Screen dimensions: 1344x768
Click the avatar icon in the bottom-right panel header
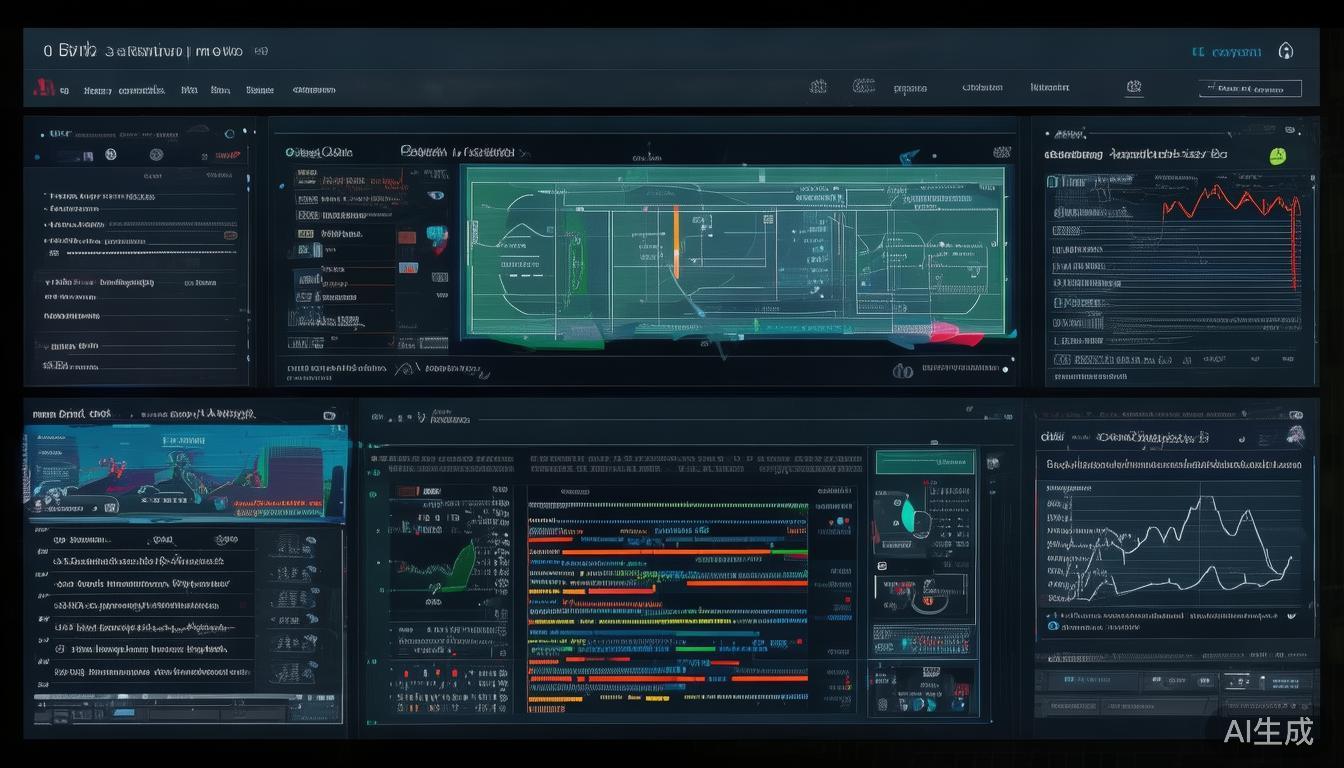(1295, 434)
